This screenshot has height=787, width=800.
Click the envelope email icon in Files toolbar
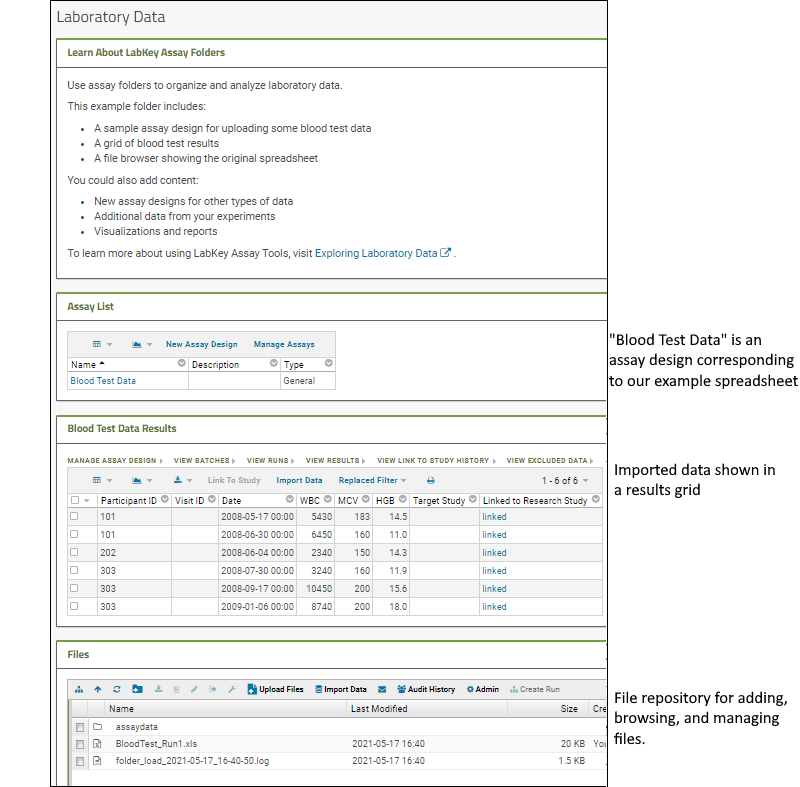click(x=382, y=690)
